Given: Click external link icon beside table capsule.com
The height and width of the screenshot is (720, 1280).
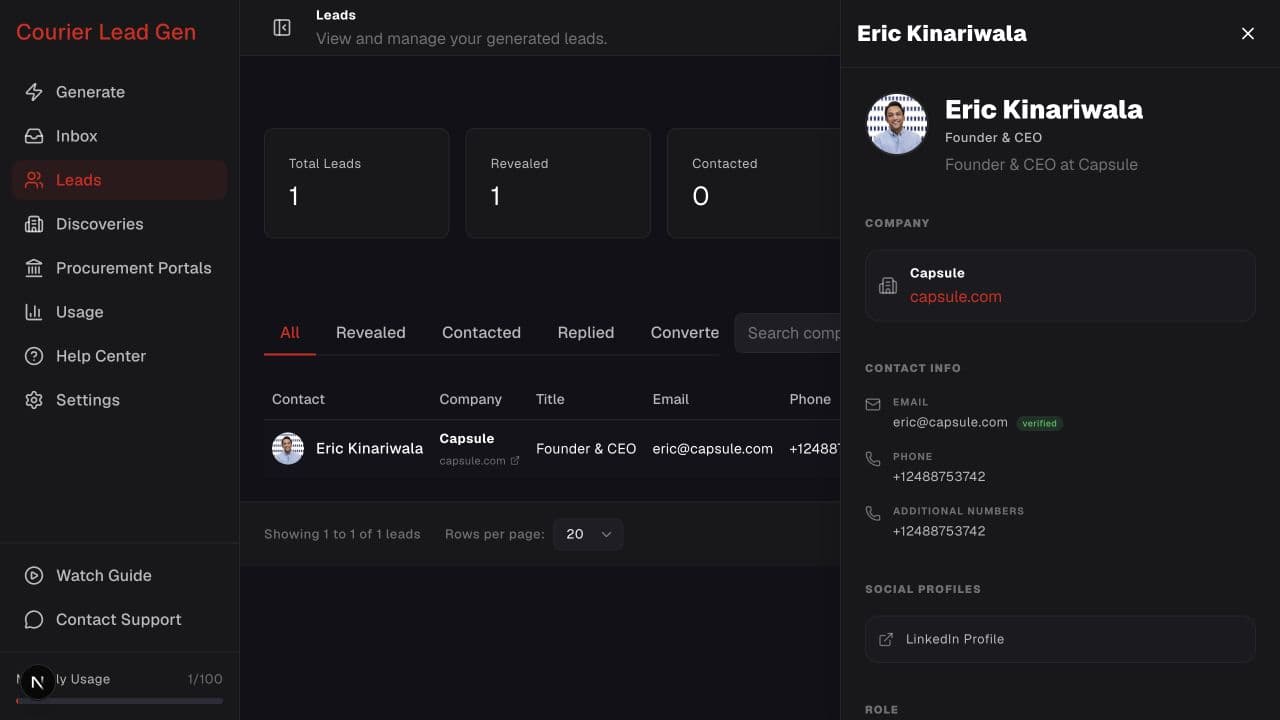Looking at the screenshot, I should [x=515, y=461].
